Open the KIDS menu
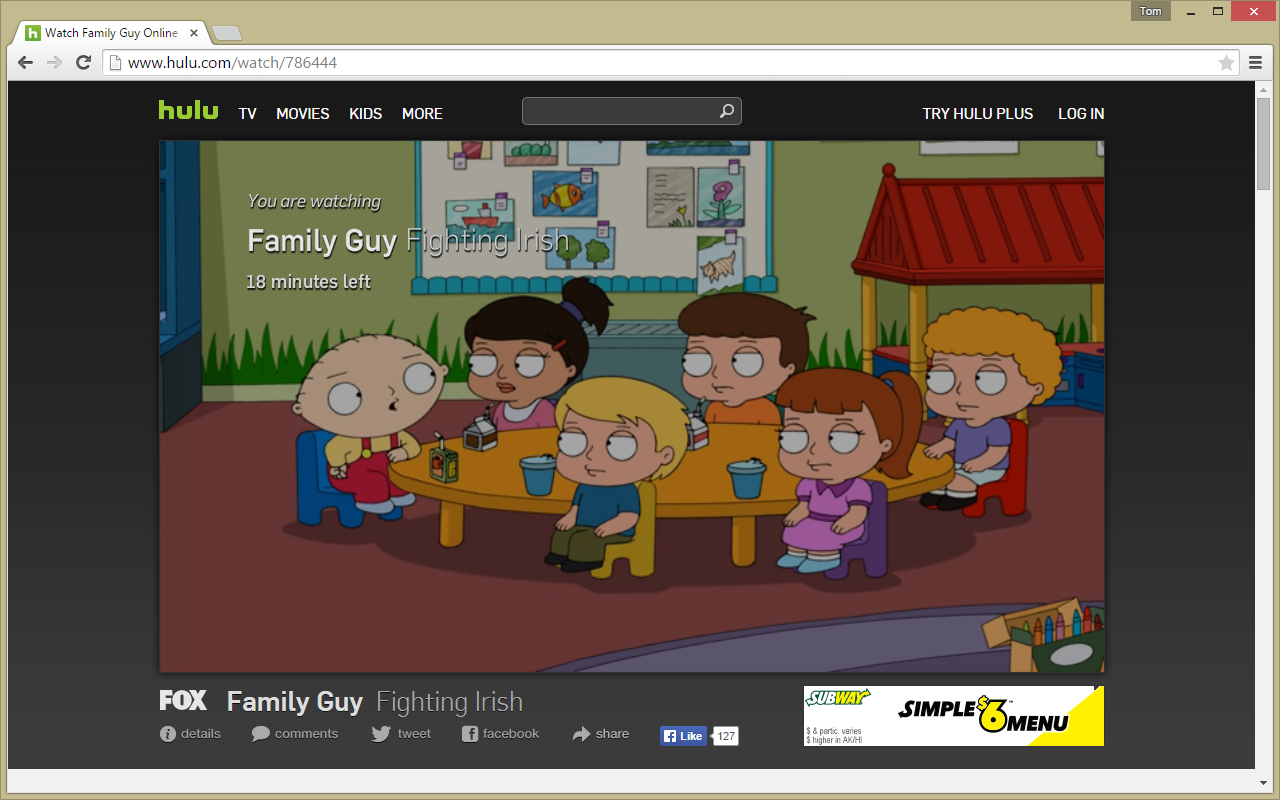Screen dimensions: 1280x800 pyautogui.click(x=366, y=114)
